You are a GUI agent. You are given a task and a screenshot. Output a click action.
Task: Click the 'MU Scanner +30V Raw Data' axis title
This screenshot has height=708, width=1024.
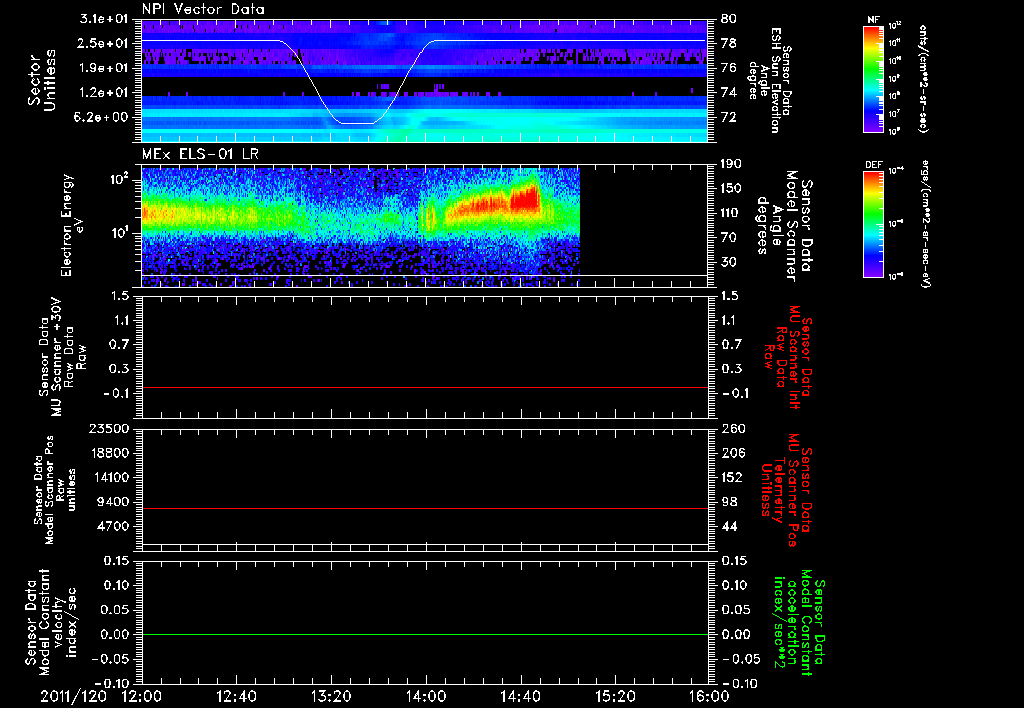point(61,357)
